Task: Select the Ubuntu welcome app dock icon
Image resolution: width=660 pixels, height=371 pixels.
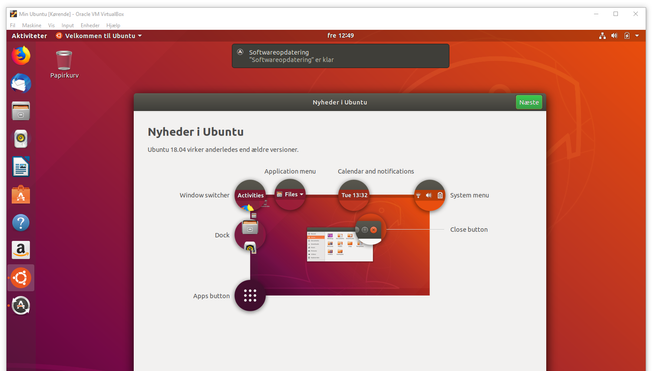Action: 21,278
